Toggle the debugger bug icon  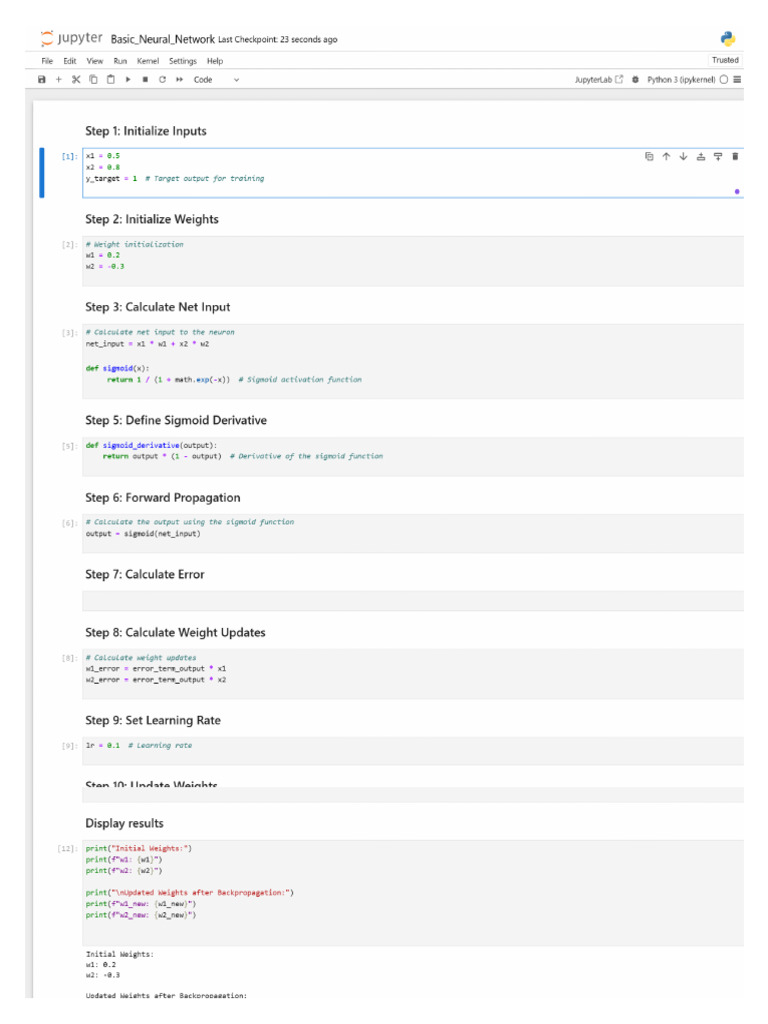pos(635,79)
